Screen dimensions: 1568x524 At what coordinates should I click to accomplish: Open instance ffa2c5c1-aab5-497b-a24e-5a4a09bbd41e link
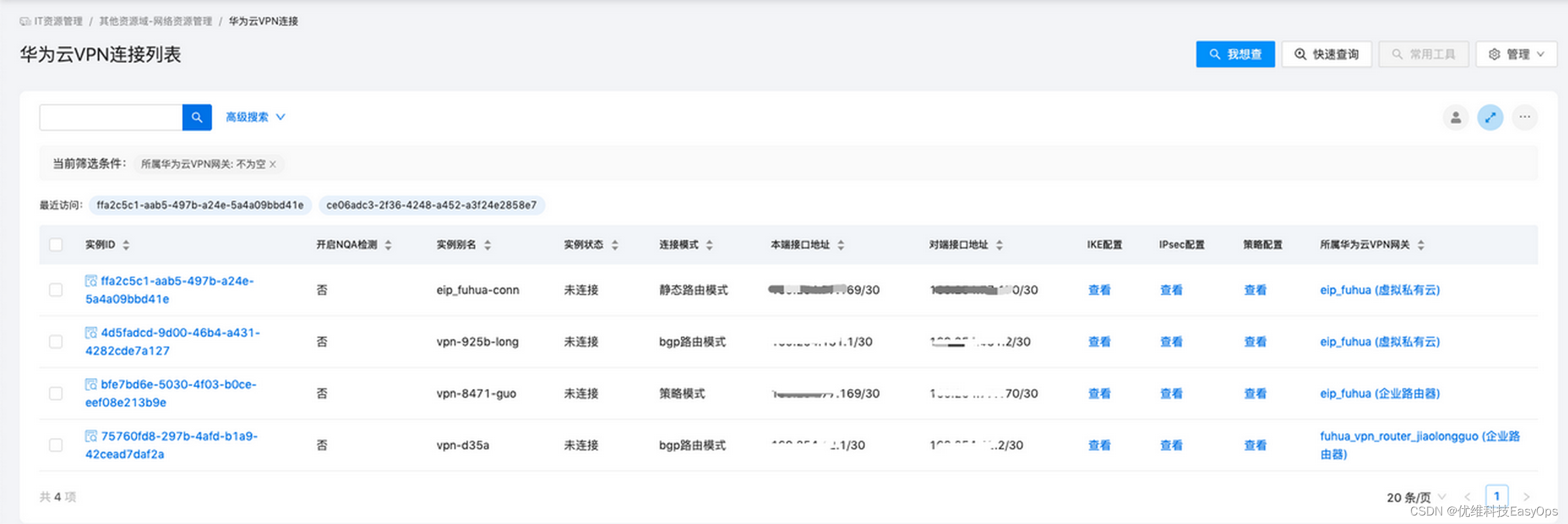click(170, 290)
